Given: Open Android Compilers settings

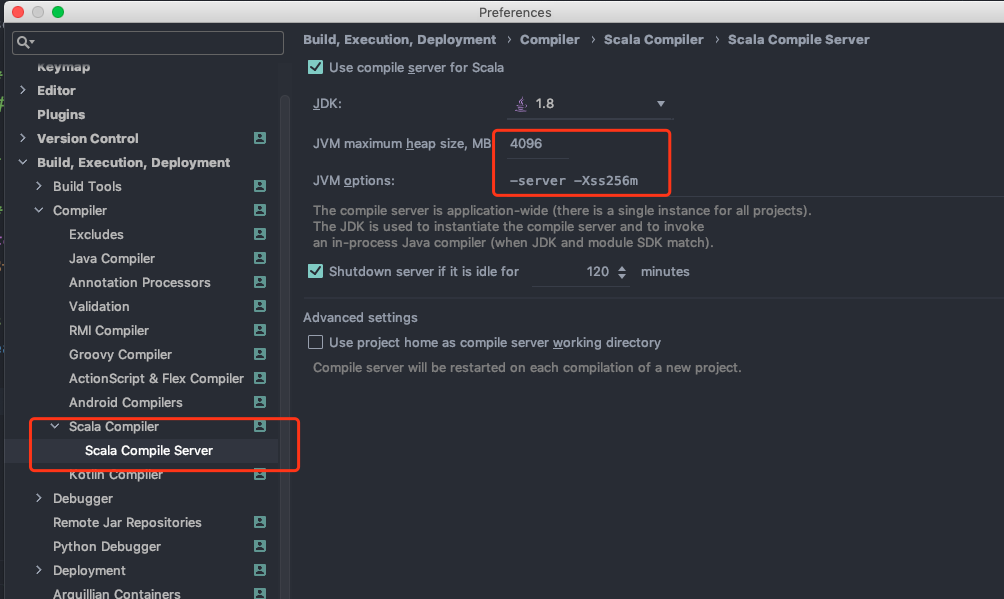Looking at the screenshot, I should click(x=126, y=403).
